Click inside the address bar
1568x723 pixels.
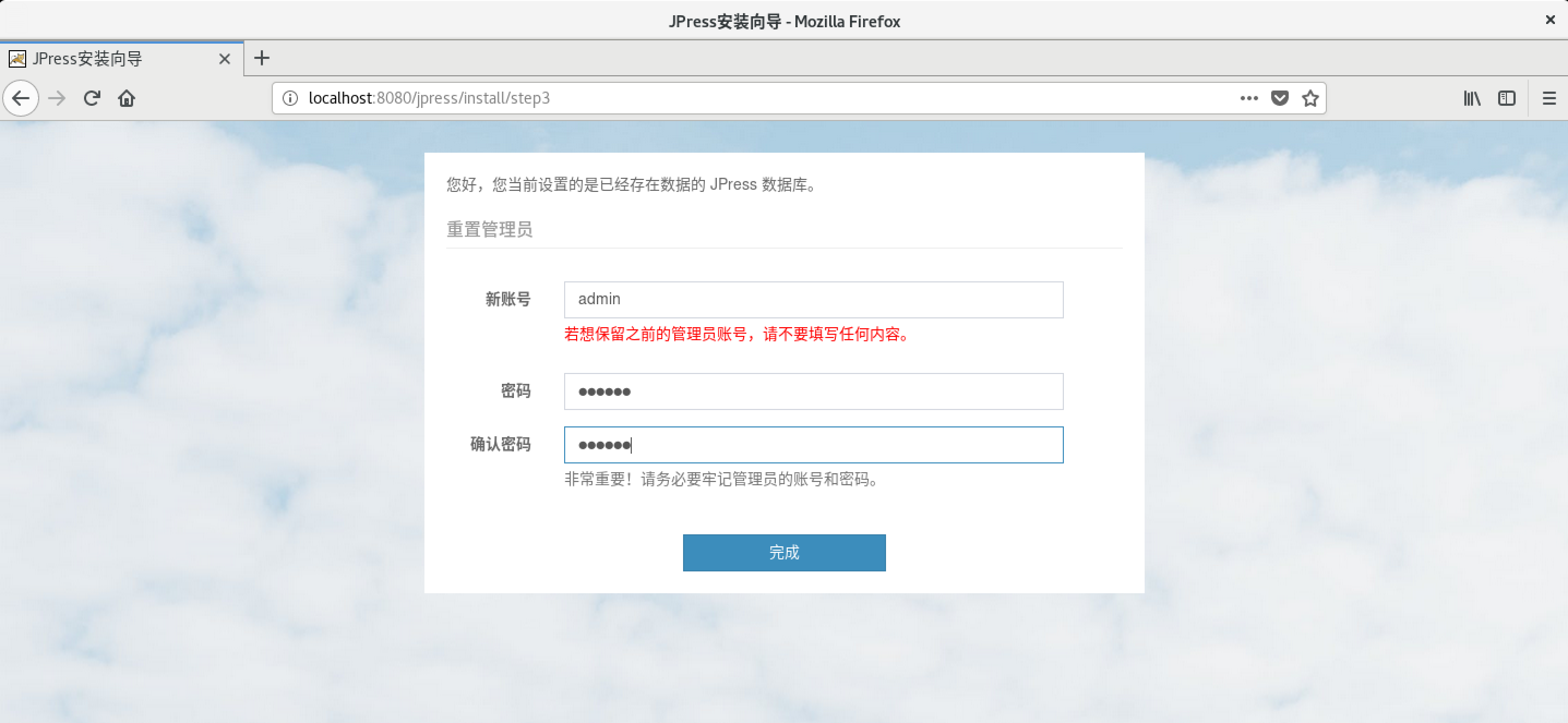[x=731, y=98]
